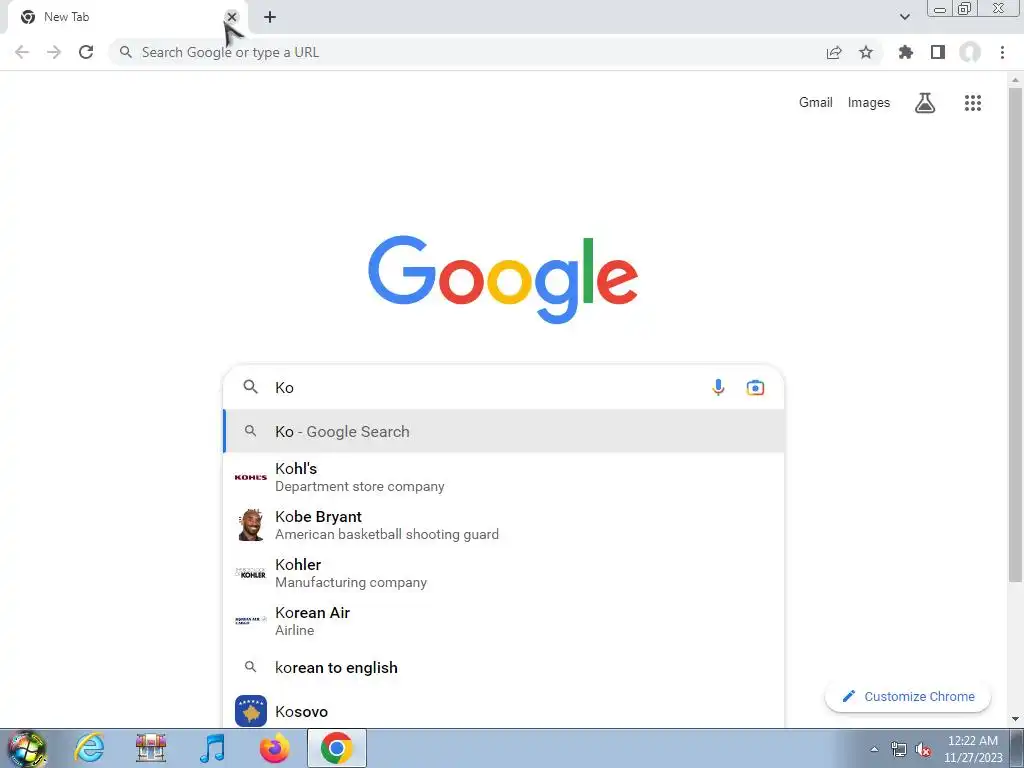Click the Chrome taskbar icon
Viewport: 1024px width, 768px height.
click(336, 748)
